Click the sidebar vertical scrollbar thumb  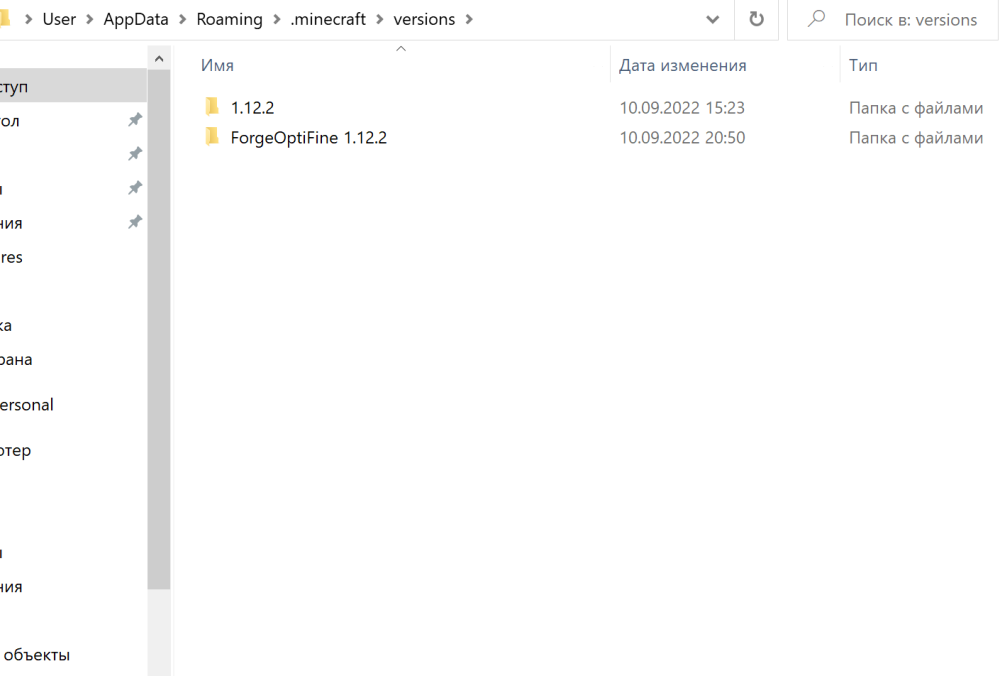159,329
